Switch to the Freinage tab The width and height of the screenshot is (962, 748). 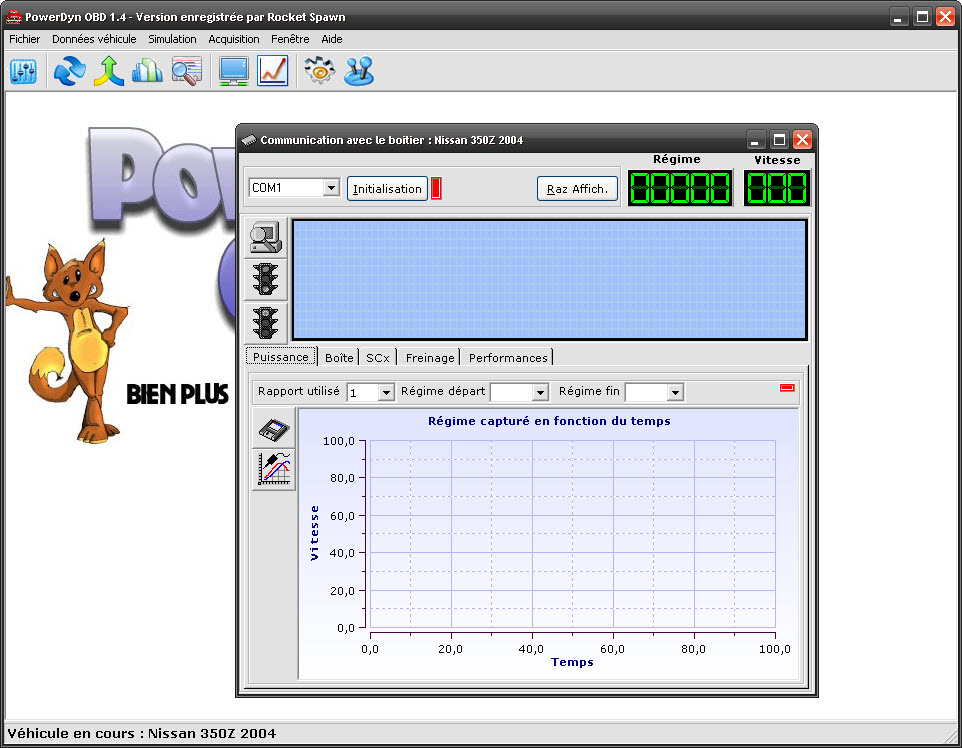(x=430, y=358)
